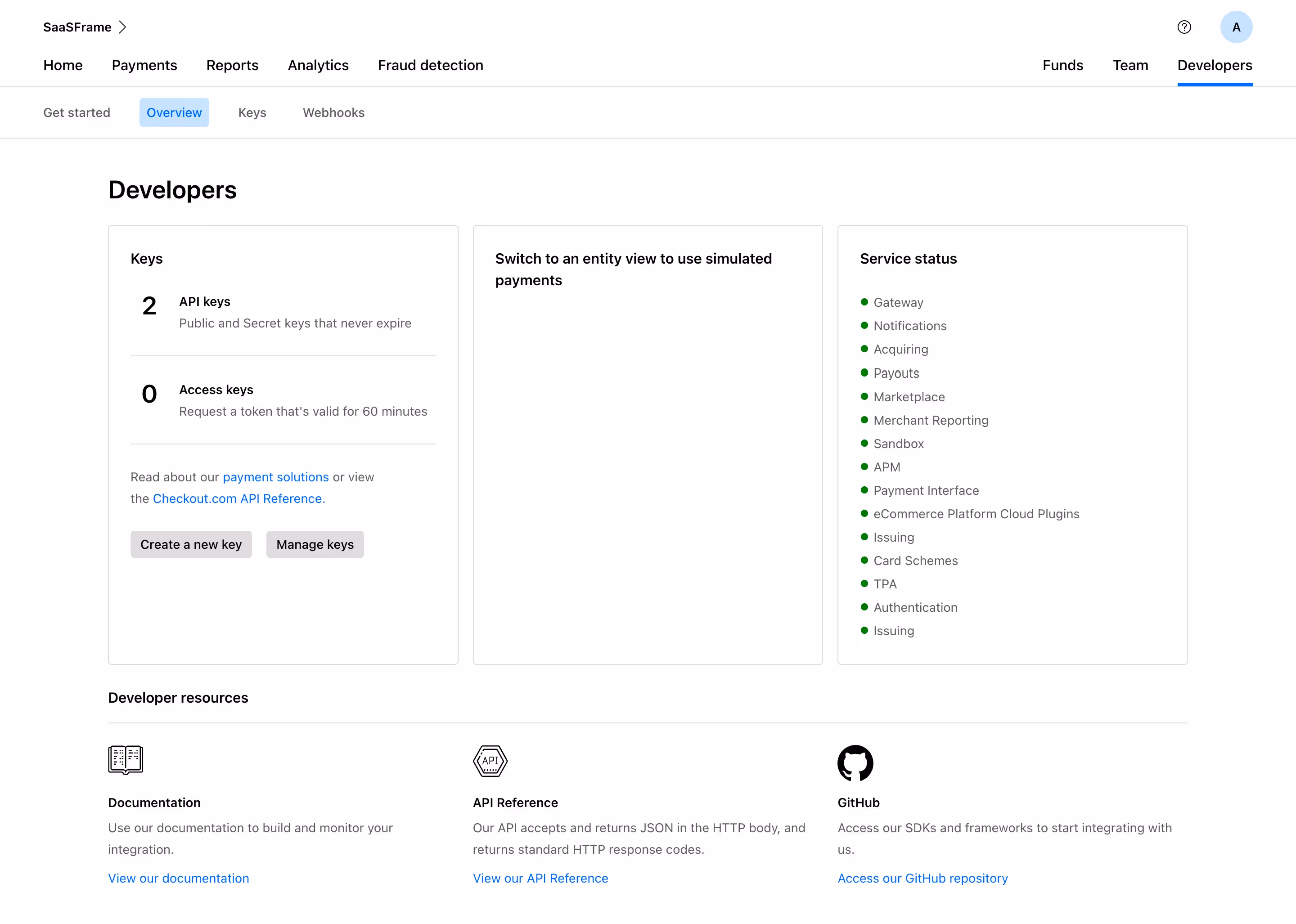Click the Manage keys button

click(x=315, y=544)
